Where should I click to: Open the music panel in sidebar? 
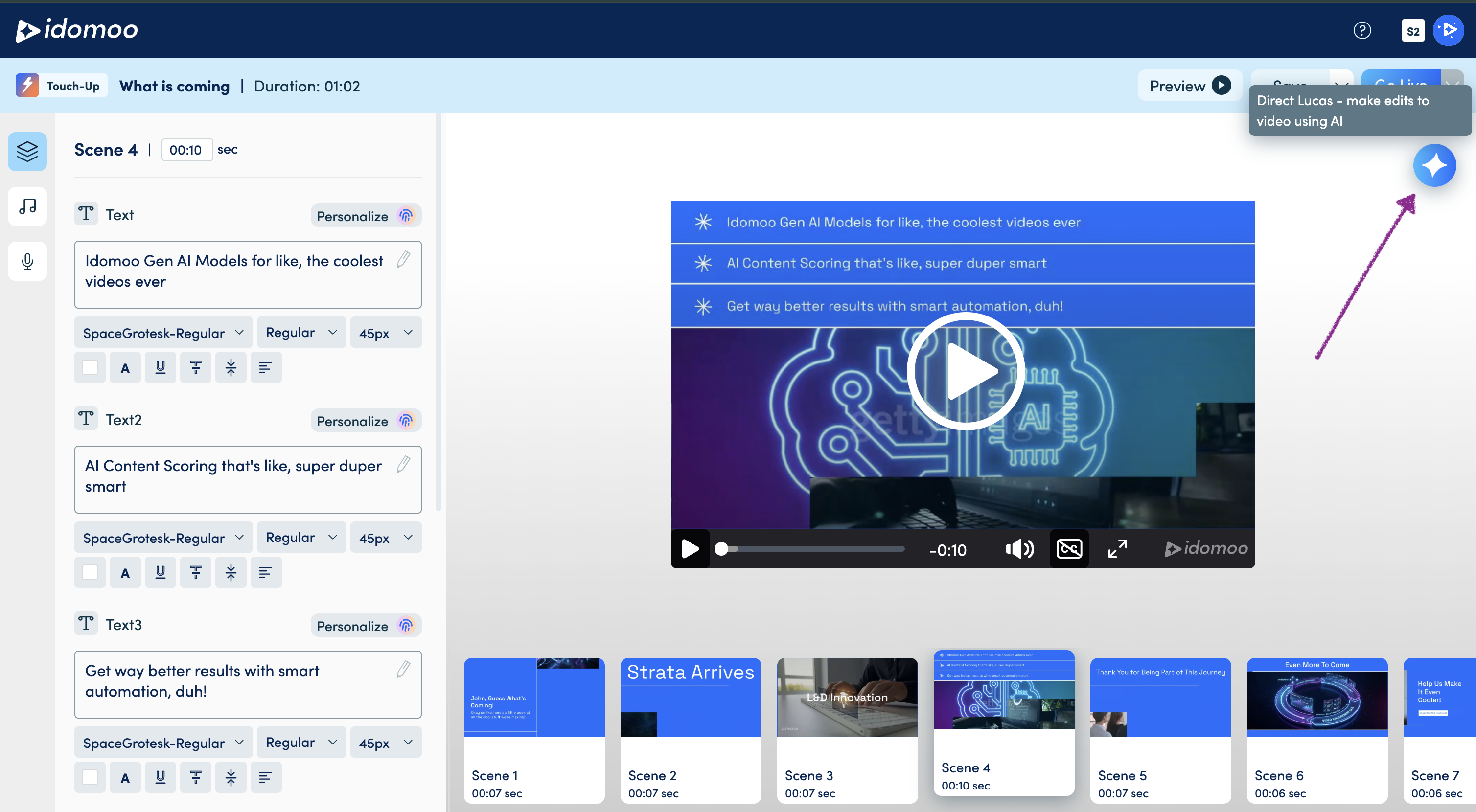(27, 206)
